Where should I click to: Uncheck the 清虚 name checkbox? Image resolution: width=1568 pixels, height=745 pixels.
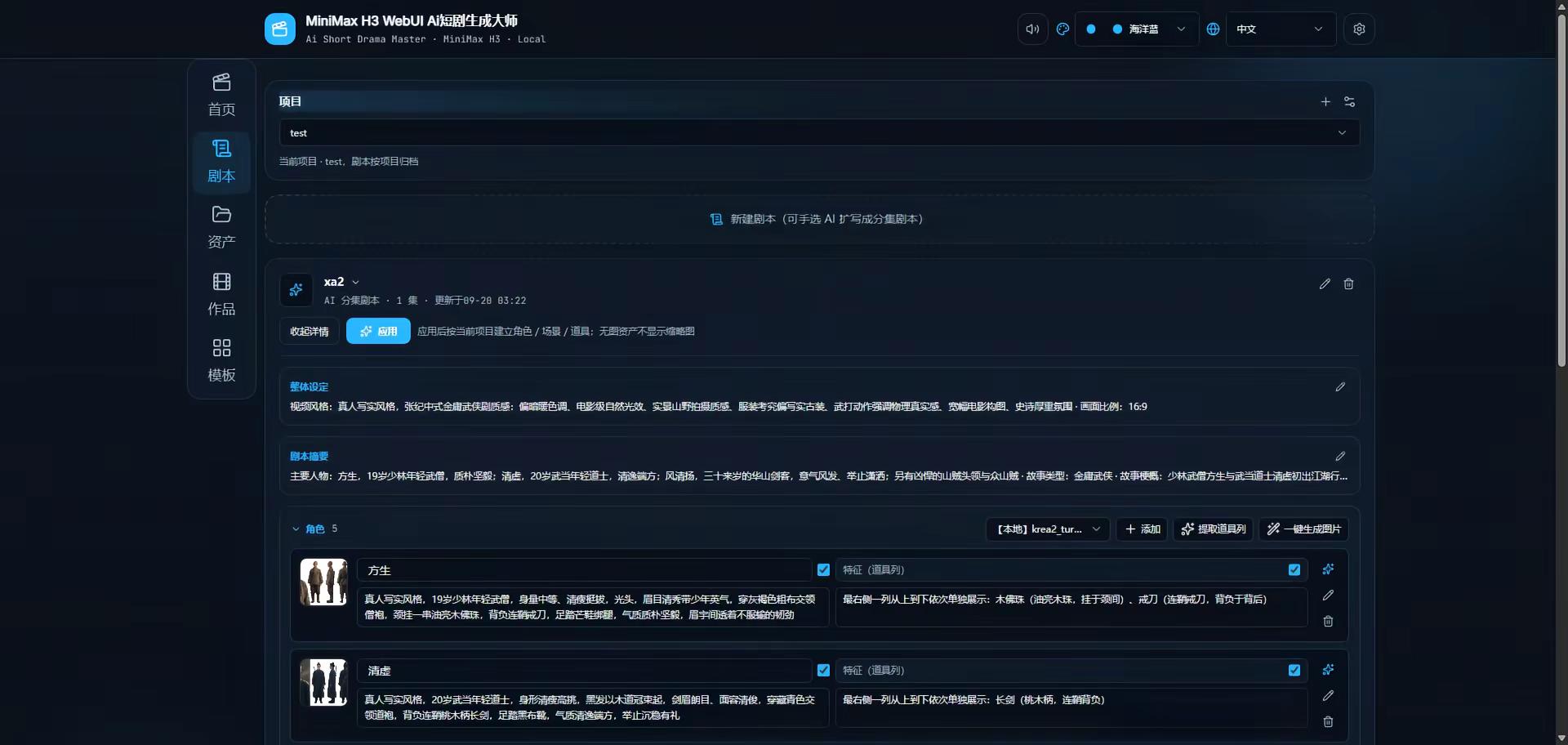click(823, 671)
